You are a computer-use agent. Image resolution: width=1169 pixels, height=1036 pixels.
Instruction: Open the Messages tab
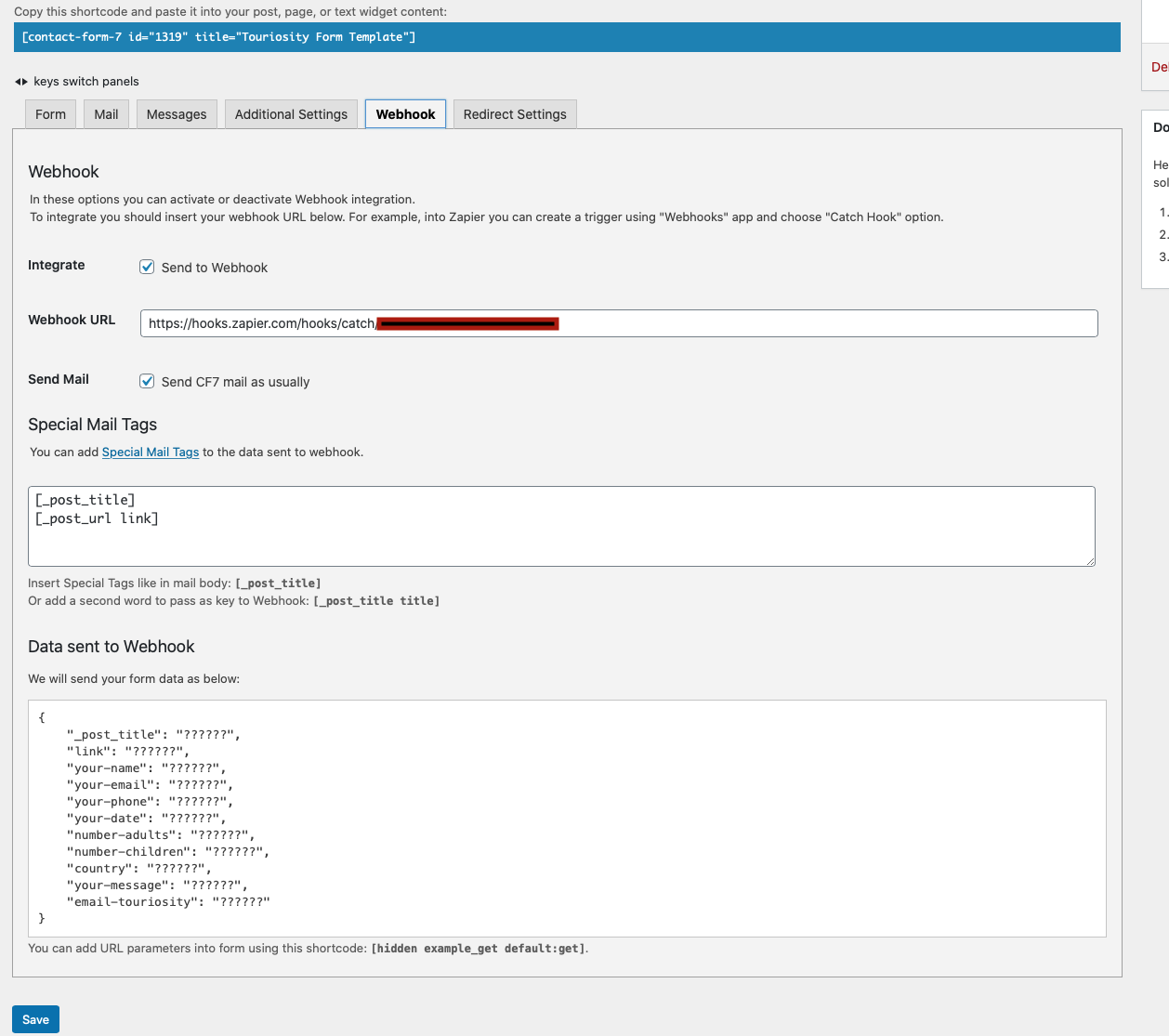[x=177, y=114]
